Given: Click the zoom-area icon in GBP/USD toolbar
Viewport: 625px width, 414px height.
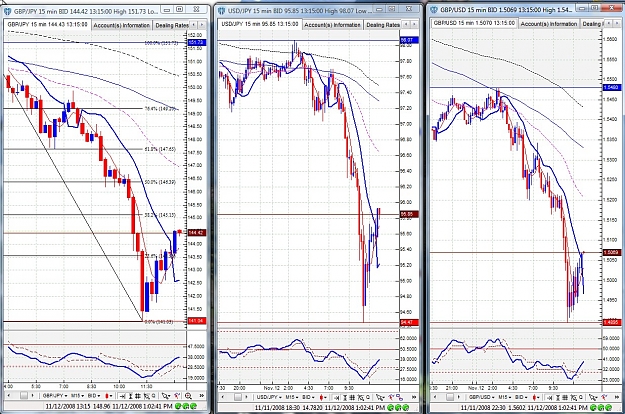Looking at the screenshot, I should click(x=573, y=397).
